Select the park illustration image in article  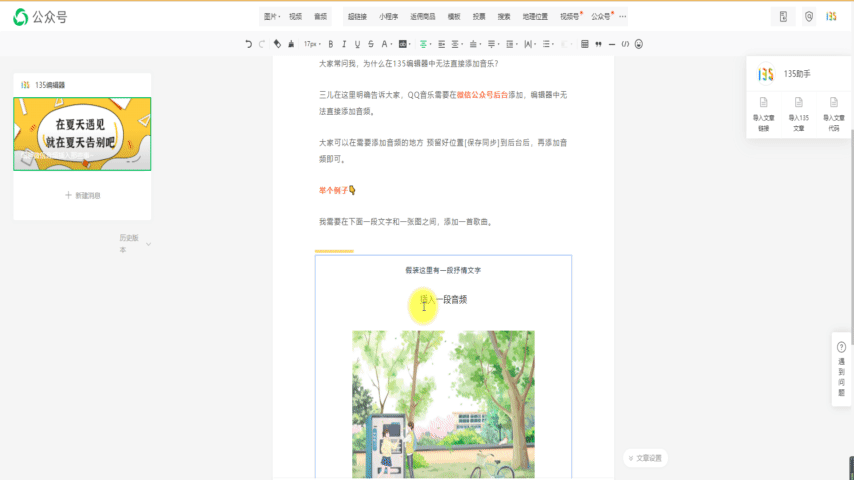(x=443, y=404)
